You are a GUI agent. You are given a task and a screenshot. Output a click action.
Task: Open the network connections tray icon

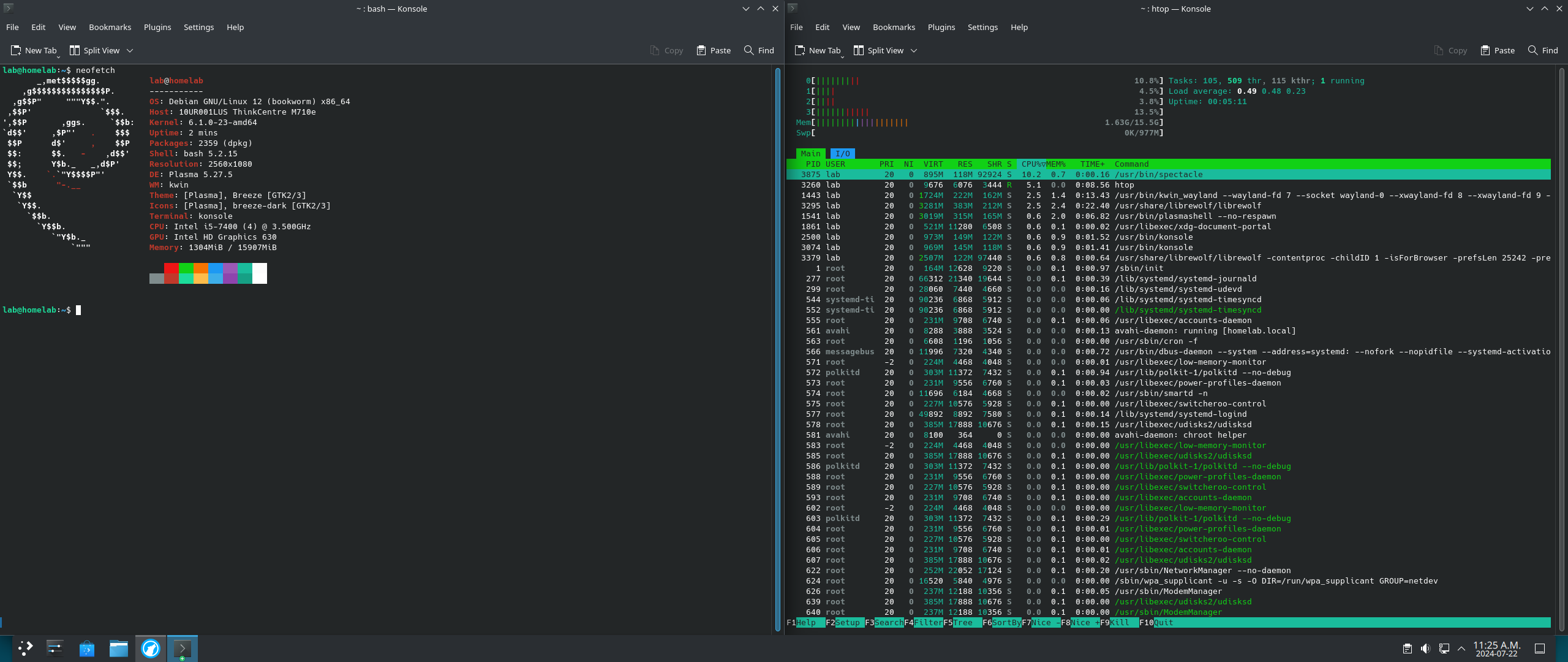(x=1444, y=649)
